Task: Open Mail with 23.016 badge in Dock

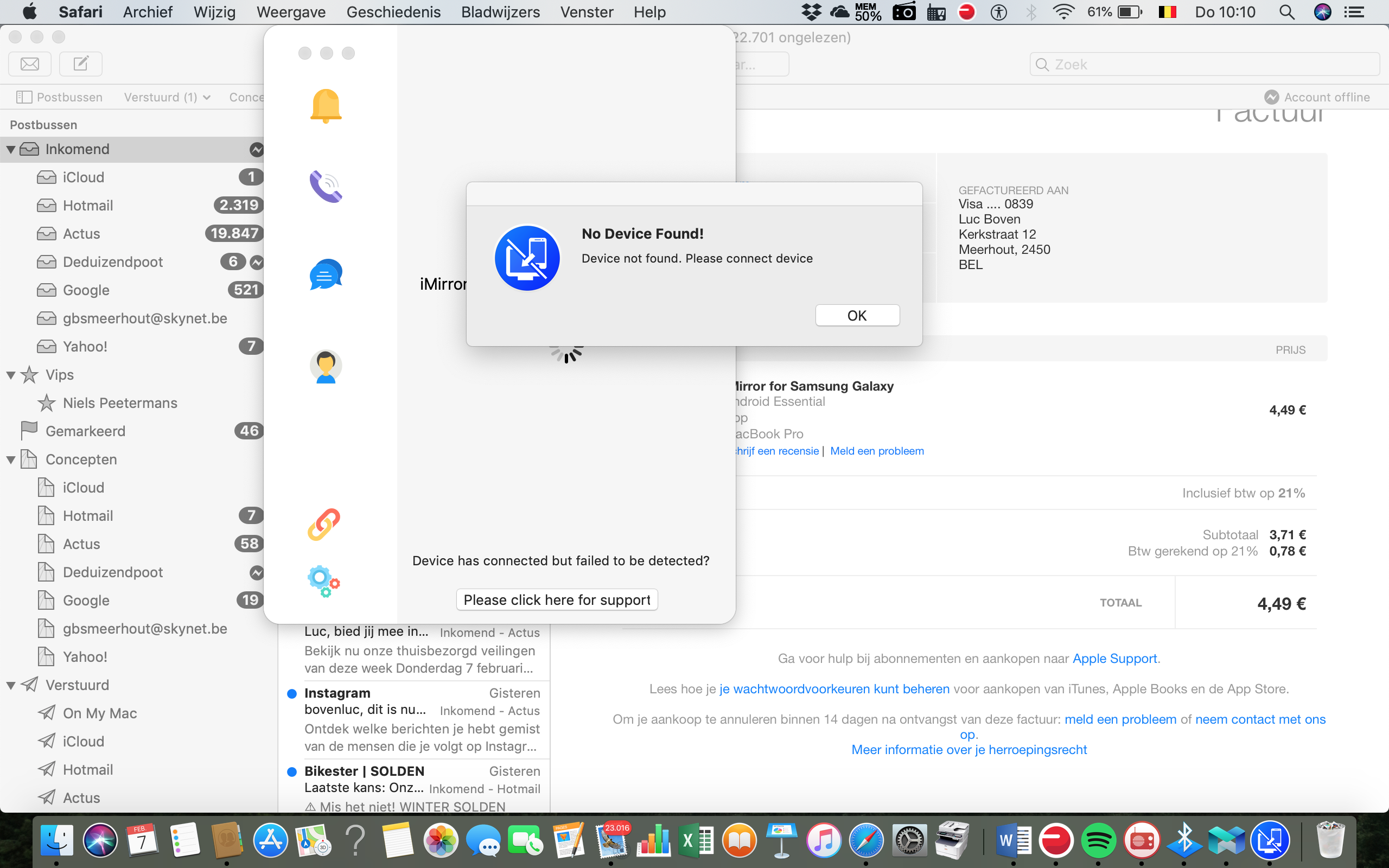Action: [611, 840]
